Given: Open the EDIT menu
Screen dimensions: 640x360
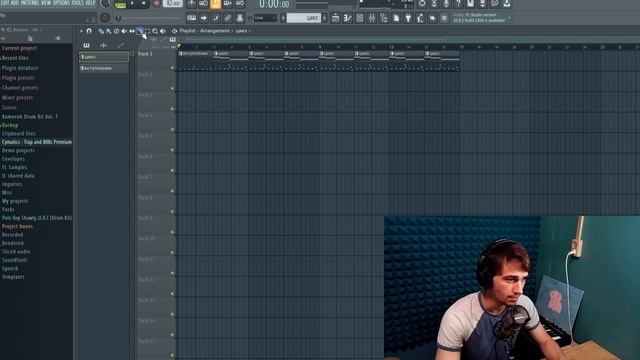Looking at the screenshot, I should (x=5, y=3).
